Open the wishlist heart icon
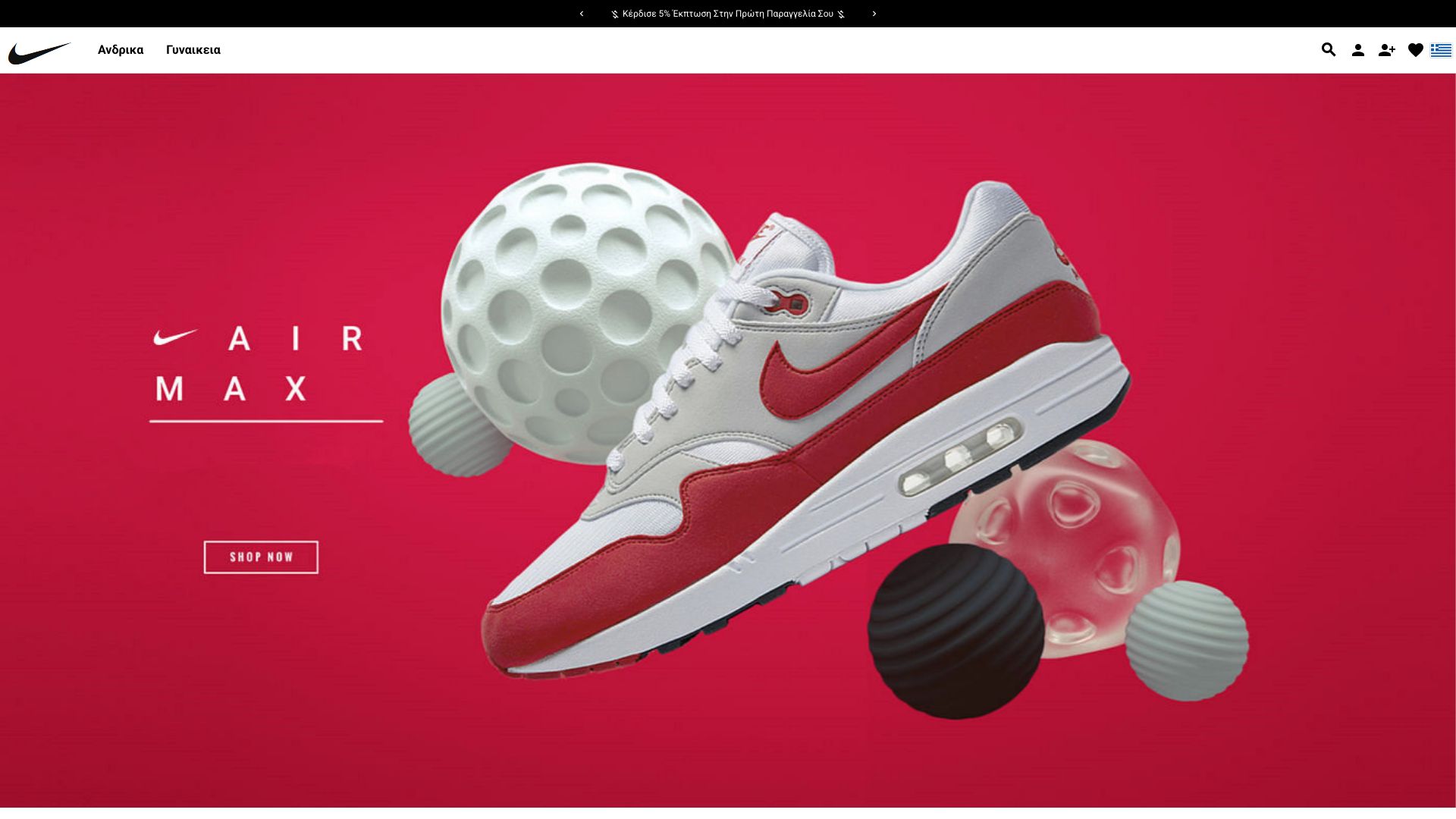1456x819 pixels. (x=1416, y=50)
